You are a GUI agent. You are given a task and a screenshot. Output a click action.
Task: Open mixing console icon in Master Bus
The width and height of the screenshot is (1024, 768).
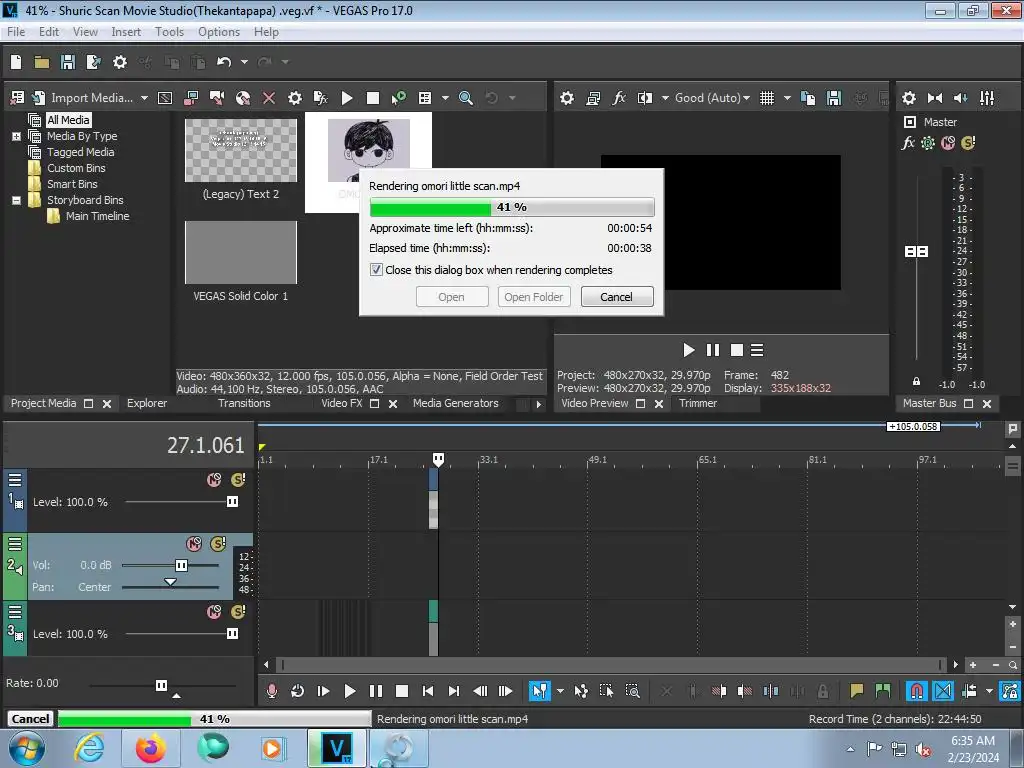987,98
